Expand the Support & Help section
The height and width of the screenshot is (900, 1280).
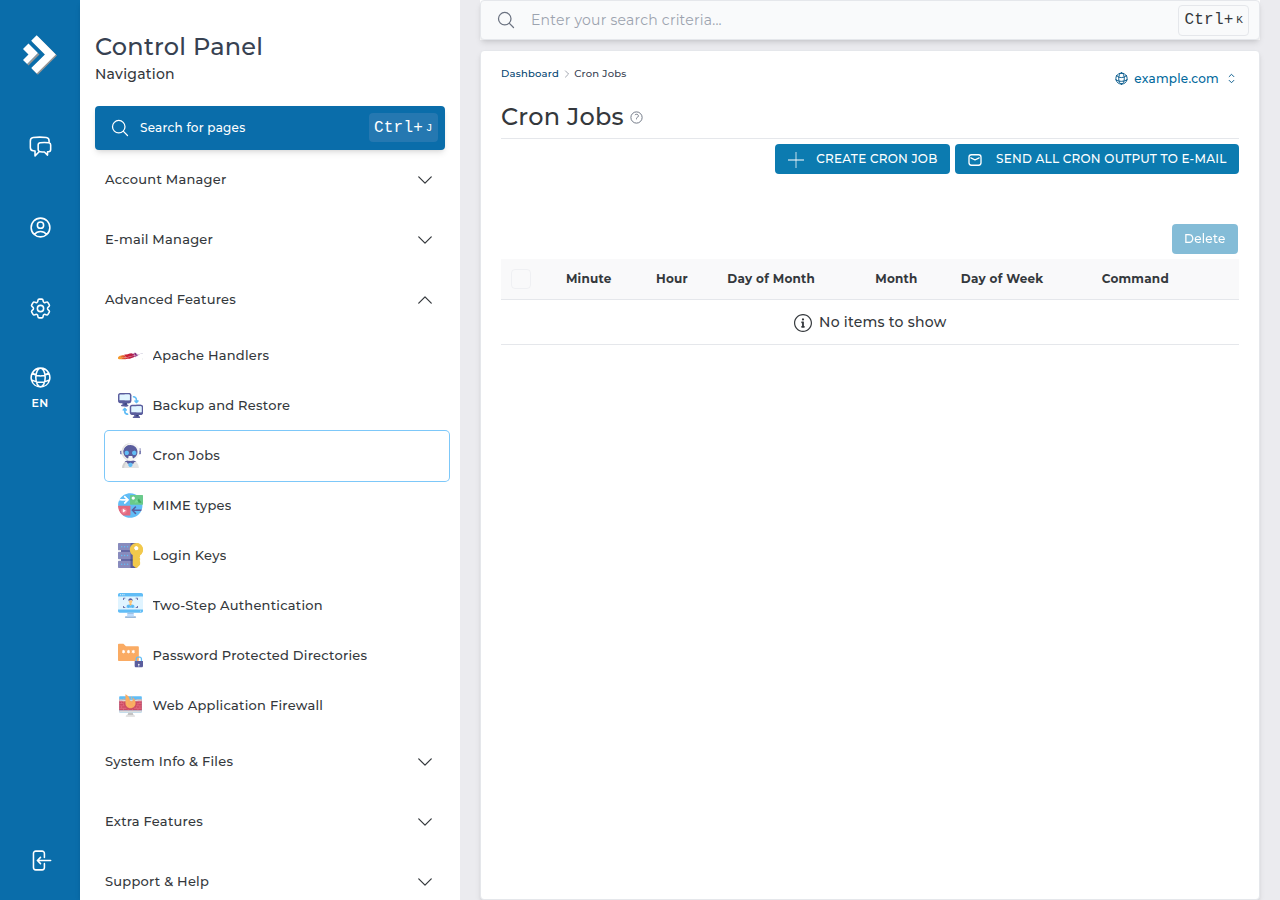tap(270, 882)
